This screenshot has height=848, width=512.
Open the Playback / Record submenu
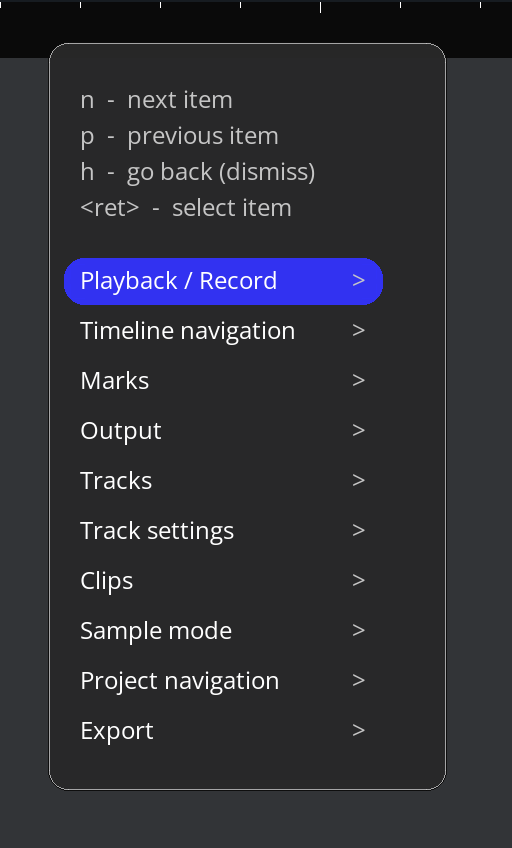223,281
